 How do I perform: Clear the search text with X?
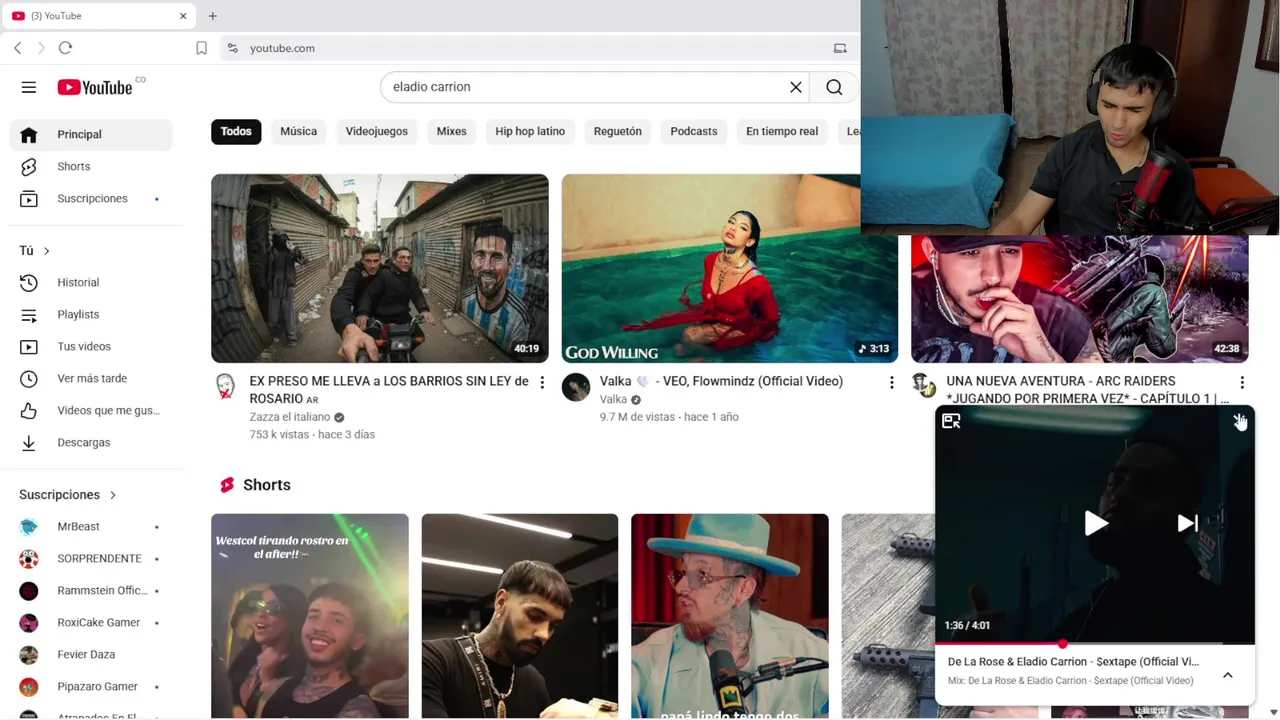point(796,87)
